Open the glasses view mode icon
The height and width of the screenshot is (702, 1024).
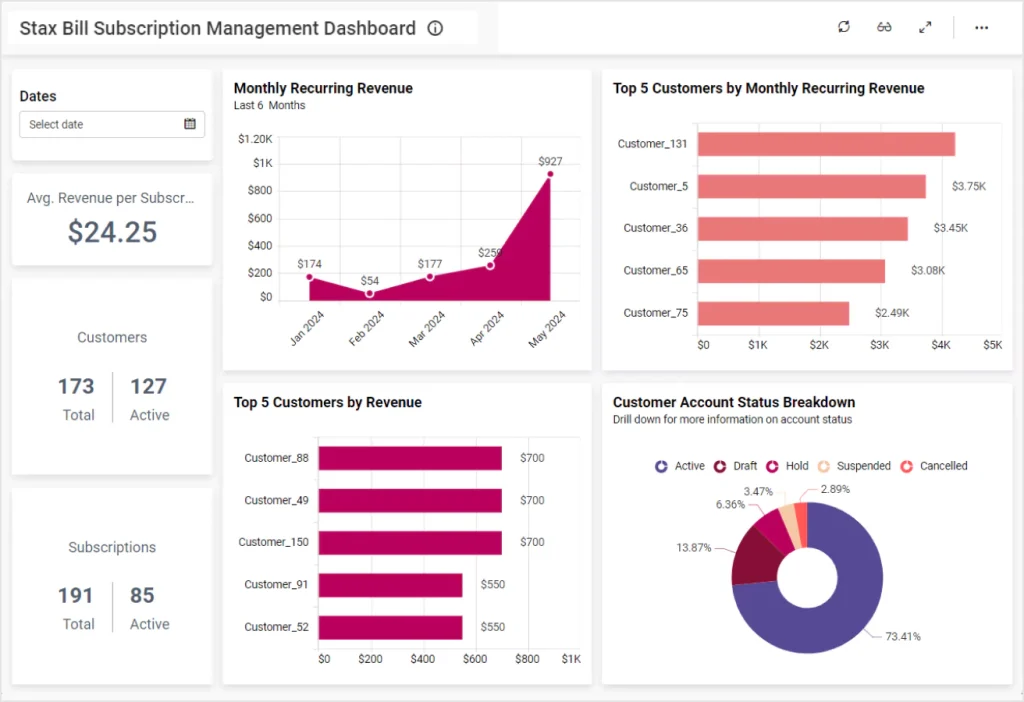884,27
